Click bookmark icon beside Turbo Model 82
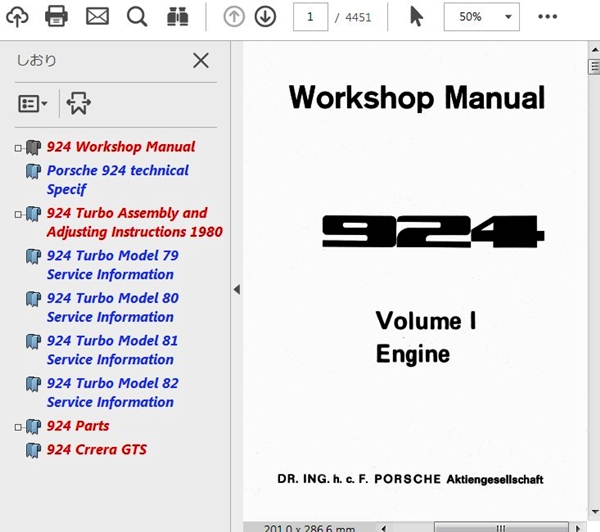The height and width of the screenshot is (532, 600). 33,384
